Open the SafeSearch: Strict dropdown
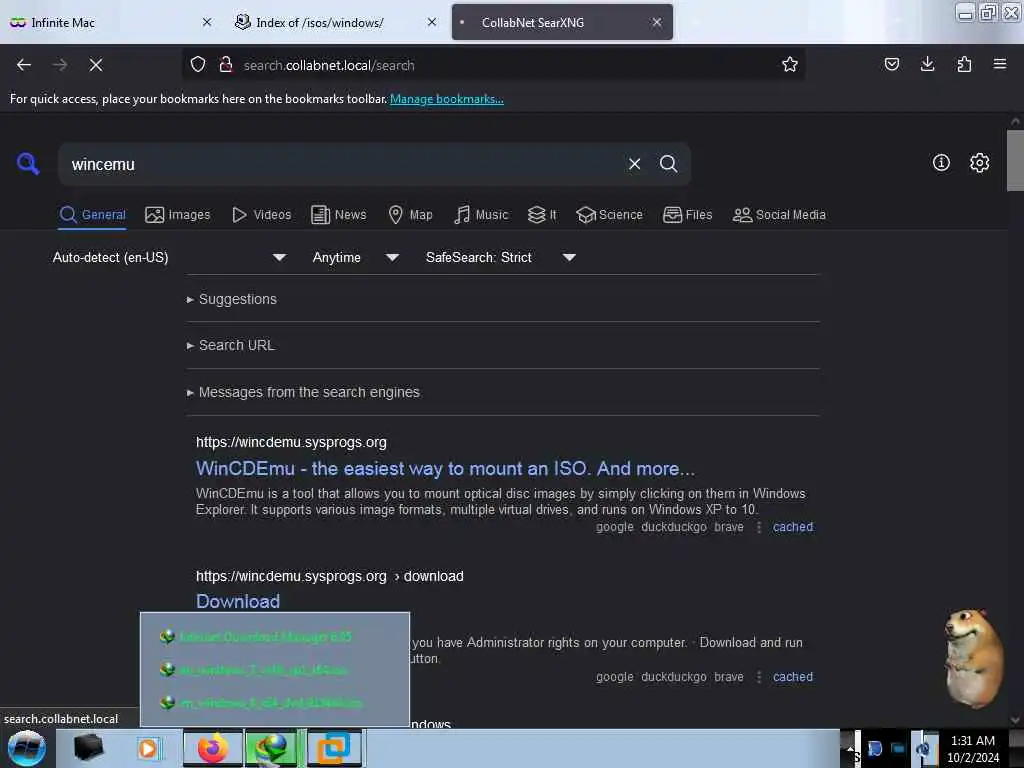Image resolution: width=1024 pixels, height=768 pixels. tap(500, 257)
